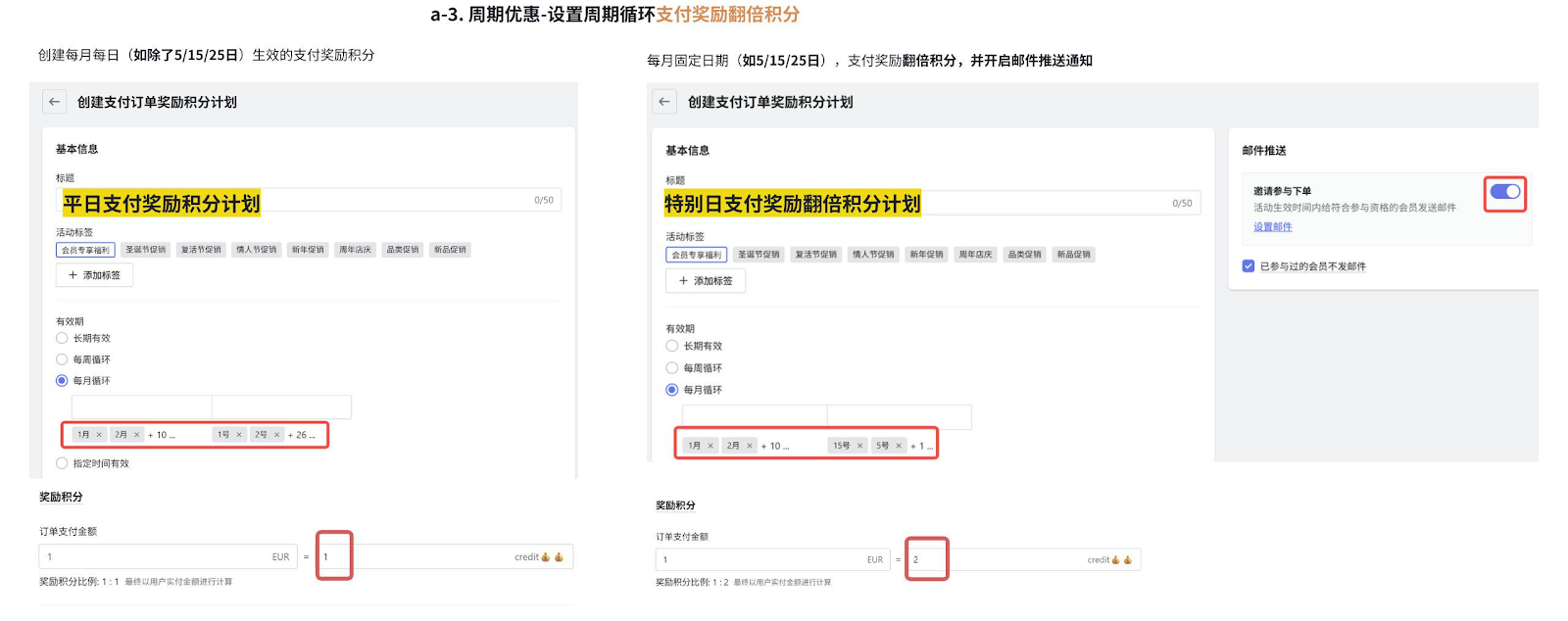This screenshot has height=621, width=1568.
Task: Click the back arrow in the left panel header
Action: coord(55,102)
